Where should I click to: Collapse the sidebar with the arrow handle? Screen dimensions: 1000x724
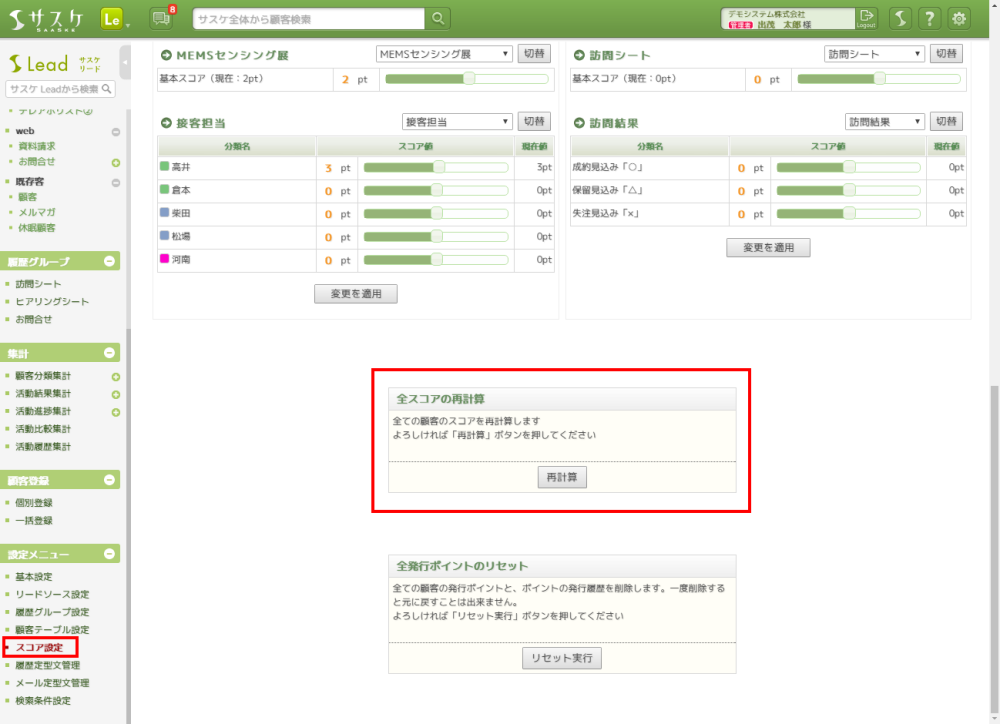tap(125, 62)
